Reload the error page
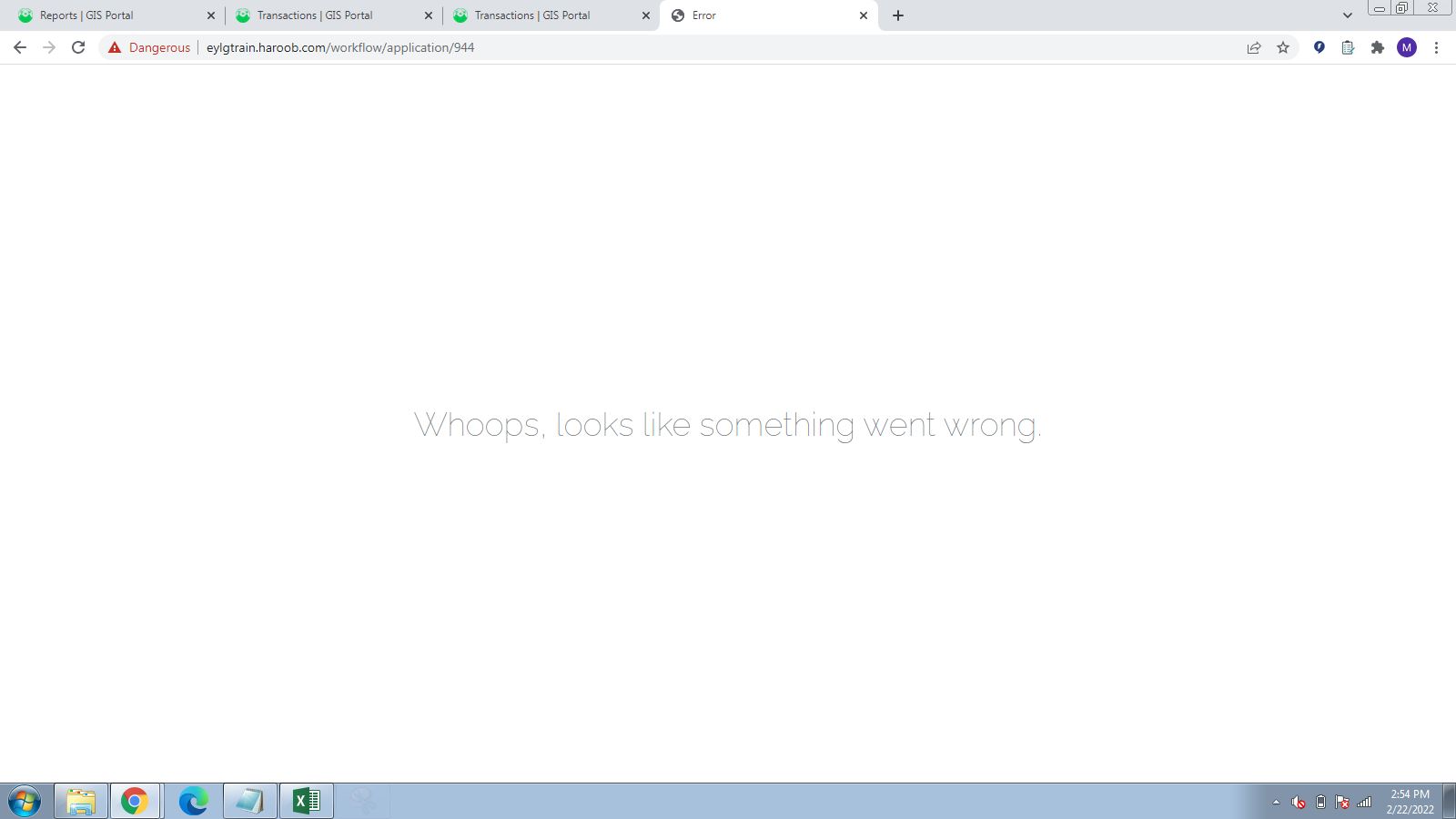Screen dimensions: 1456x819 [x=78, y=47]
